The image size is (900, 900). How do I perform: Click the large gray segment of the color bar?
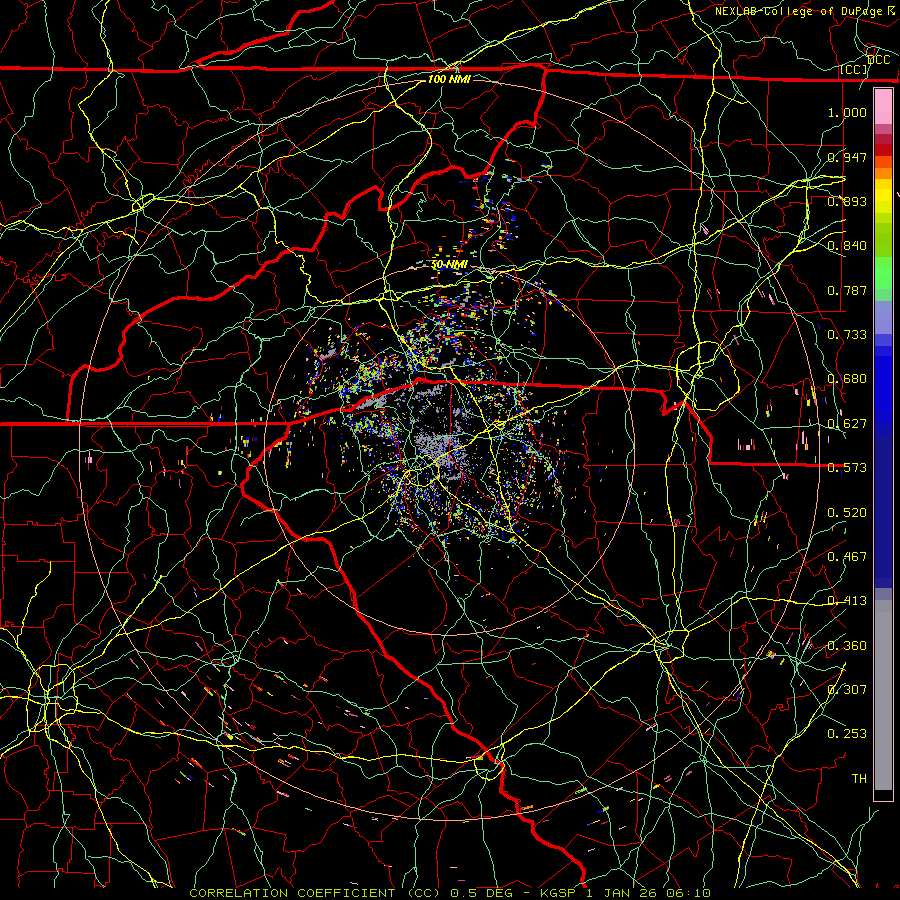pyautogui.click(x=883, y=695)
